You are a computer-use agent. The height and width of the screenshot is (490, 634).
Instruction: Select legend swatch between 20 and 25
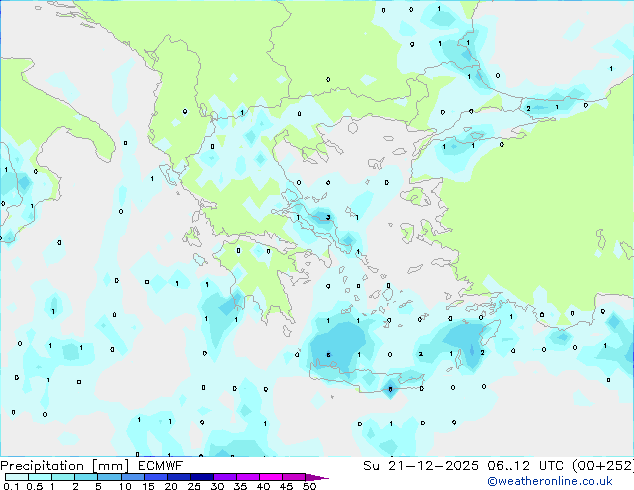(x=179, y=477)
